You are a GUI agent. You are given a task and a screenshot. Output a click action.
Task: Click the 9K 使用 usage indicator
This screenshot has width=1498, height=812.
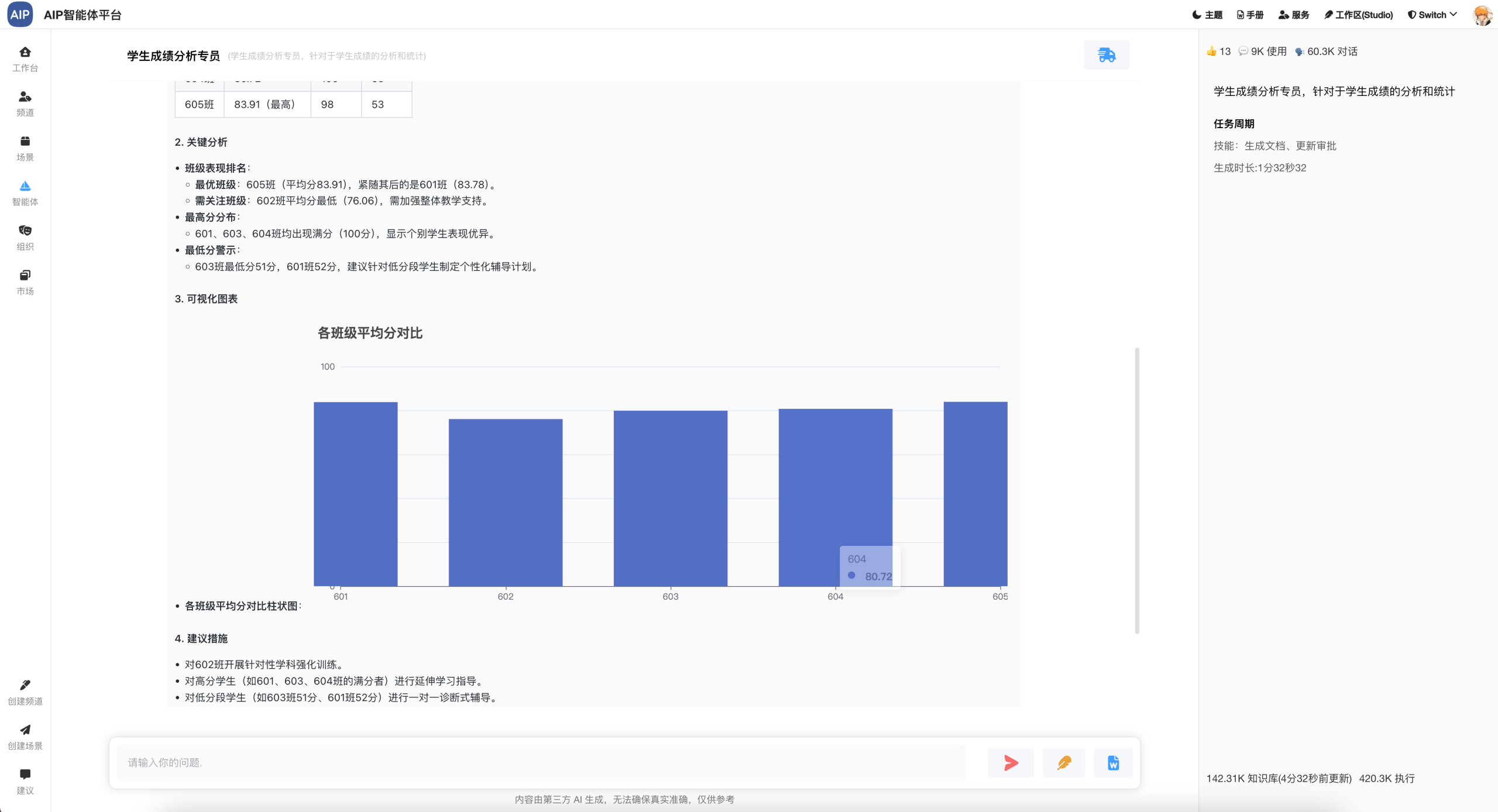tap(1263, 51)
